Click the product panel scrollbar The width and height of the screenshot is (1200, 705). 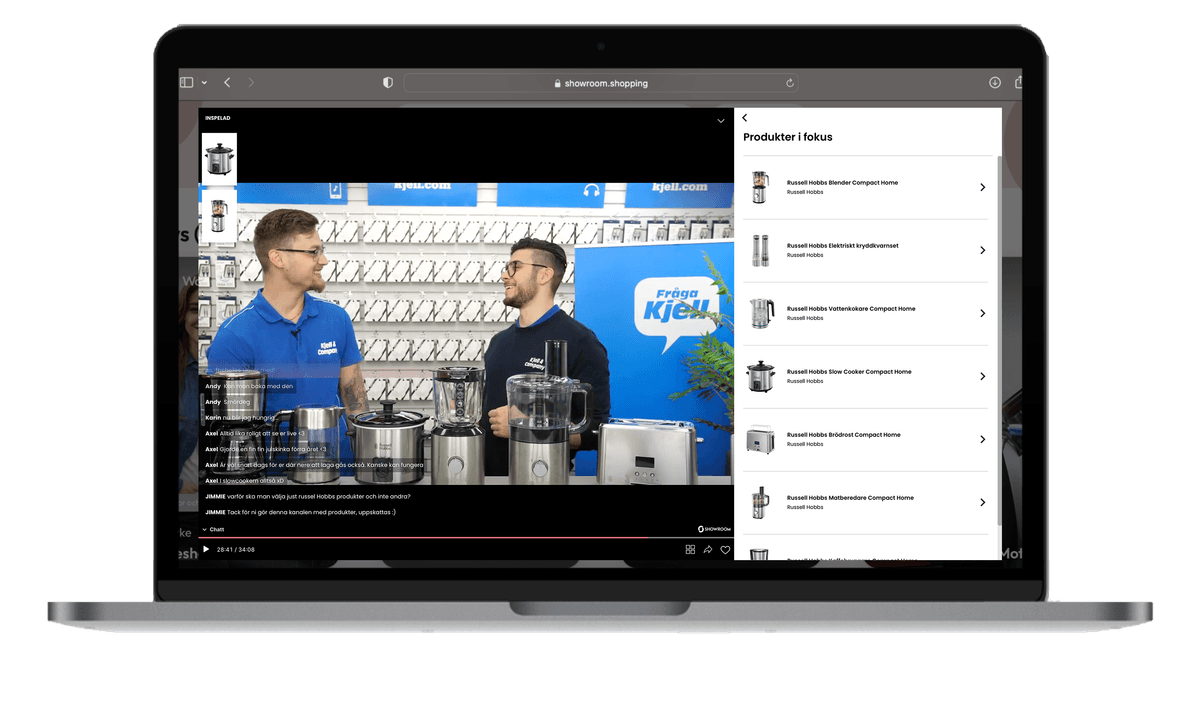(x=998, y=340)
